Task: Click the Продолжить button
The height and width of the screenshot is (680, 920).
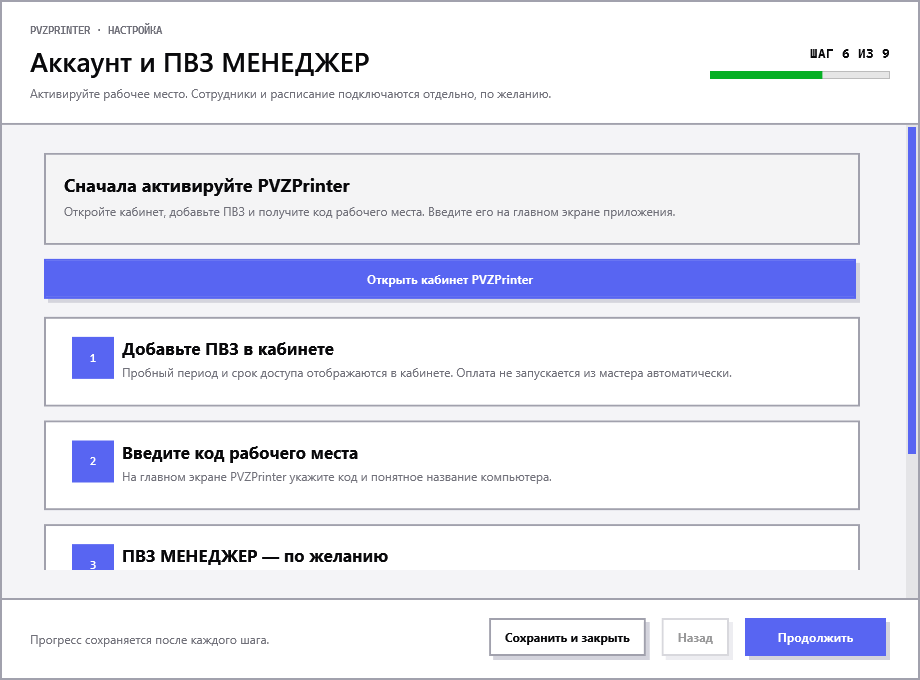Action: click(815, 637)
